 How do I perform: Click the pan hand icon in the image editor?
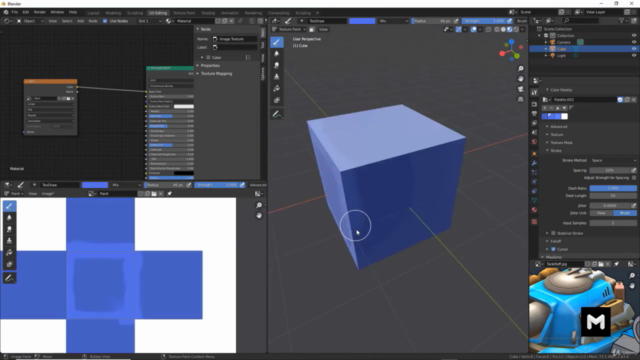coord(259,216)
